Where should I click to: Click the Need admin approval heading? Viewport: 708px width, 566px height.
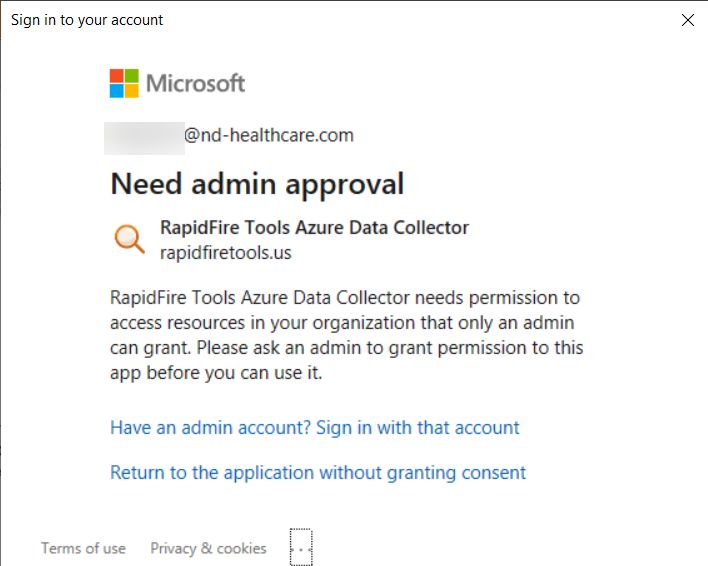coord(257,184)
